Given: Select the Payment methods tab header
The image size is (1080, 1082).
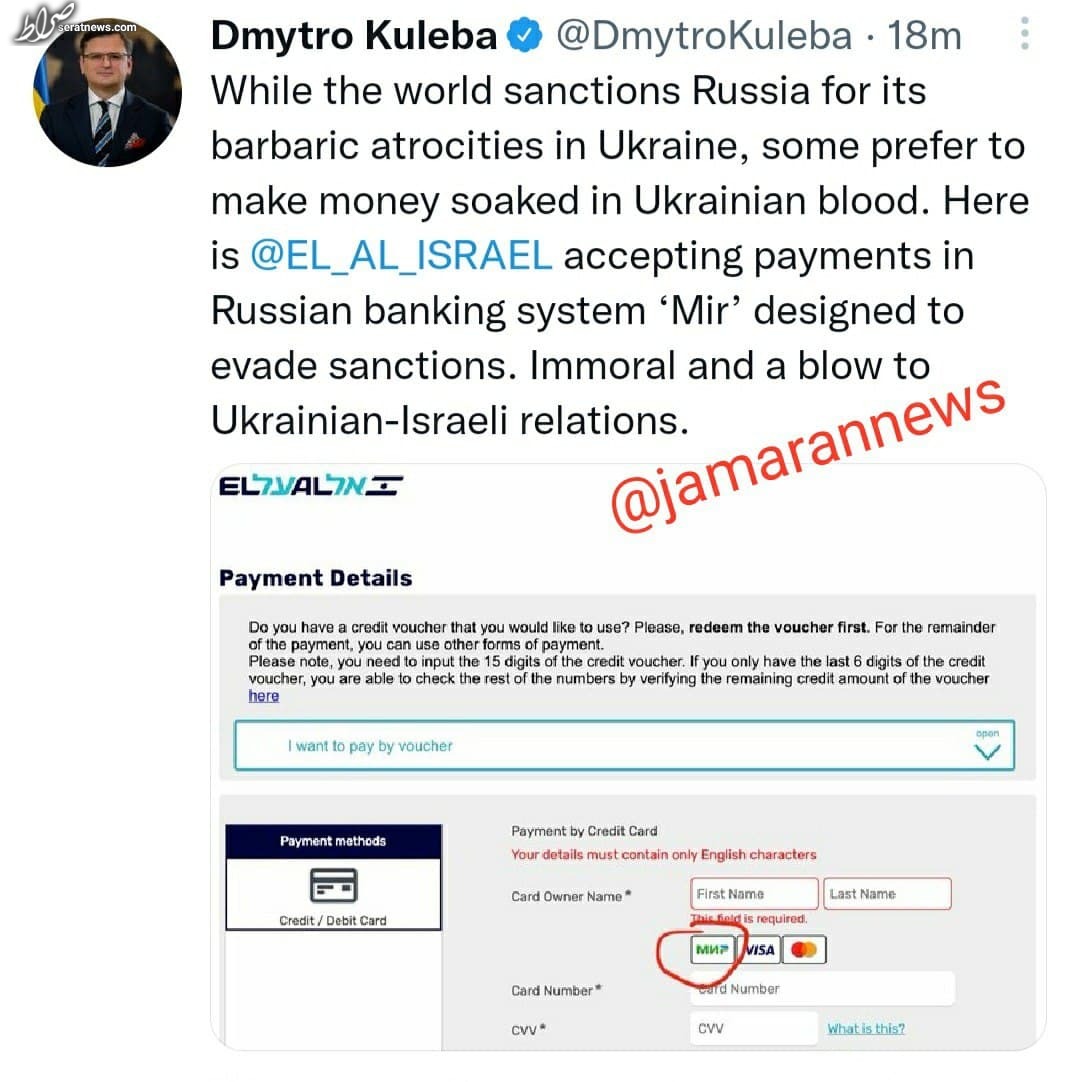Looking at the screenshot, I should (x=333, y=841).
